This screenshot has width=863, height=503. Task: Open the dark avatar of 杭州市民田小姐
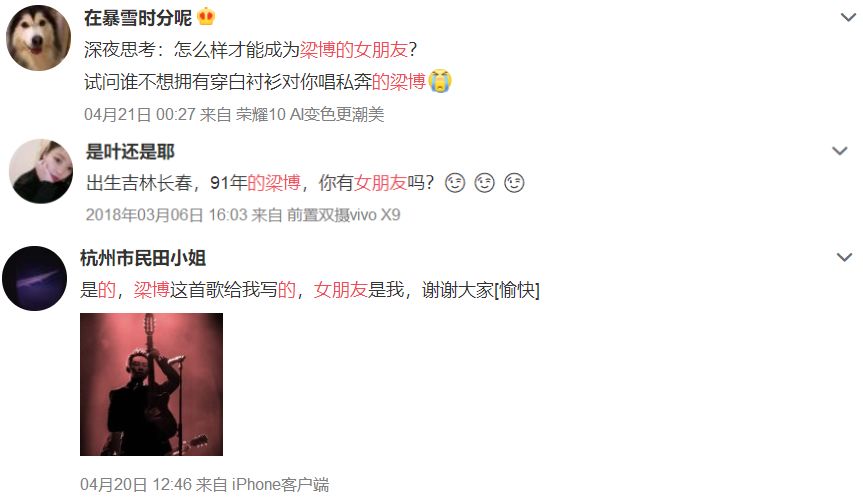coord(35,278)
